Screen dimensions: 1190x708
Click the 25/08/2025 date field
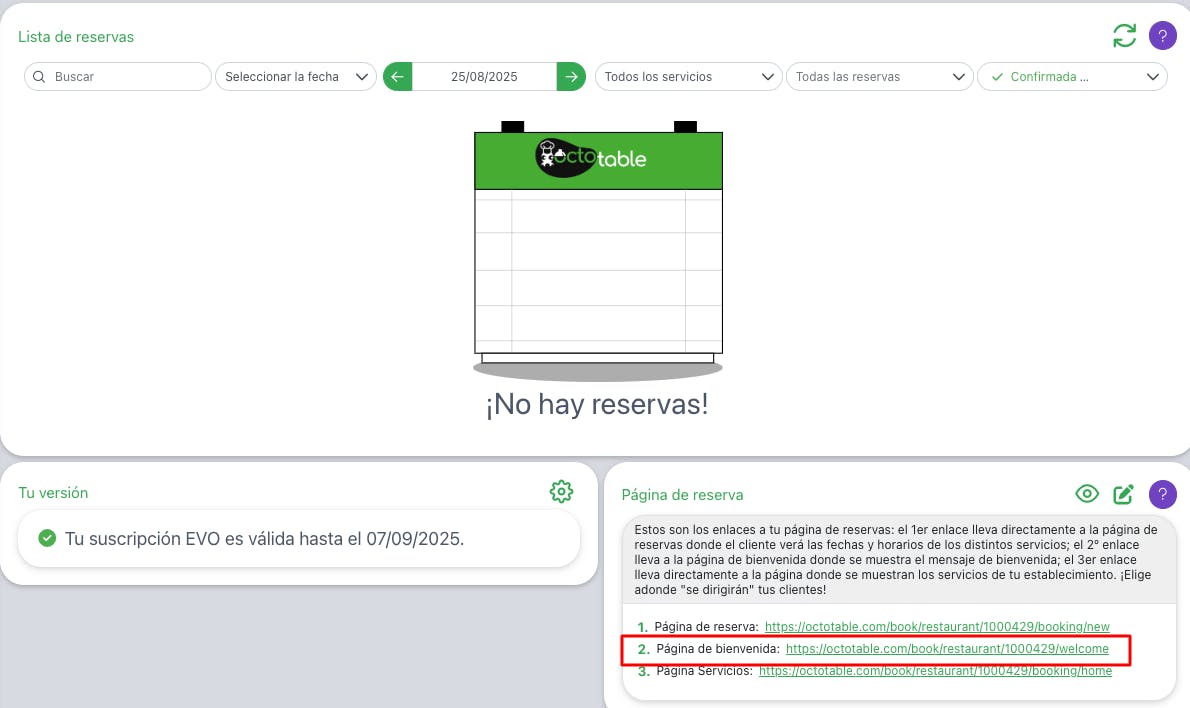tap(484, 77)
